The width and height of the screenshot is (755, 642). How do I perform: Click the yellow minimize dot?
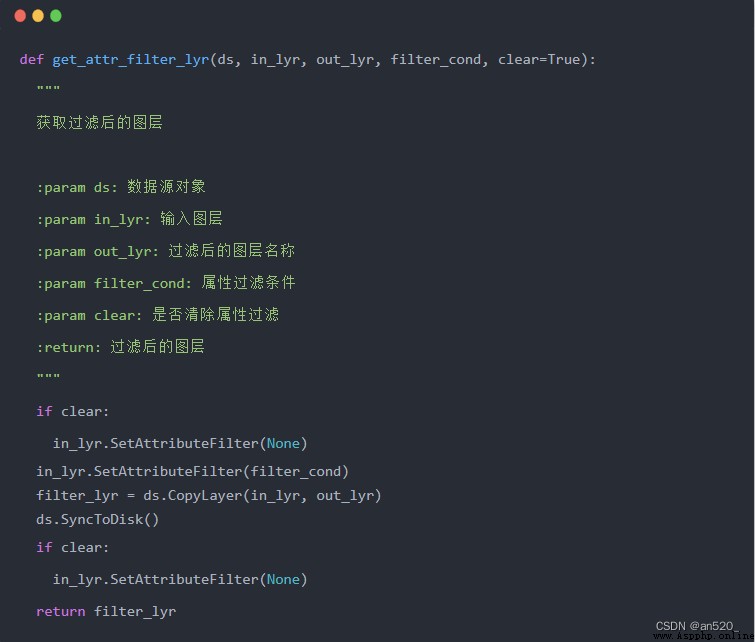pyautogui.click(x=38, y=16)
